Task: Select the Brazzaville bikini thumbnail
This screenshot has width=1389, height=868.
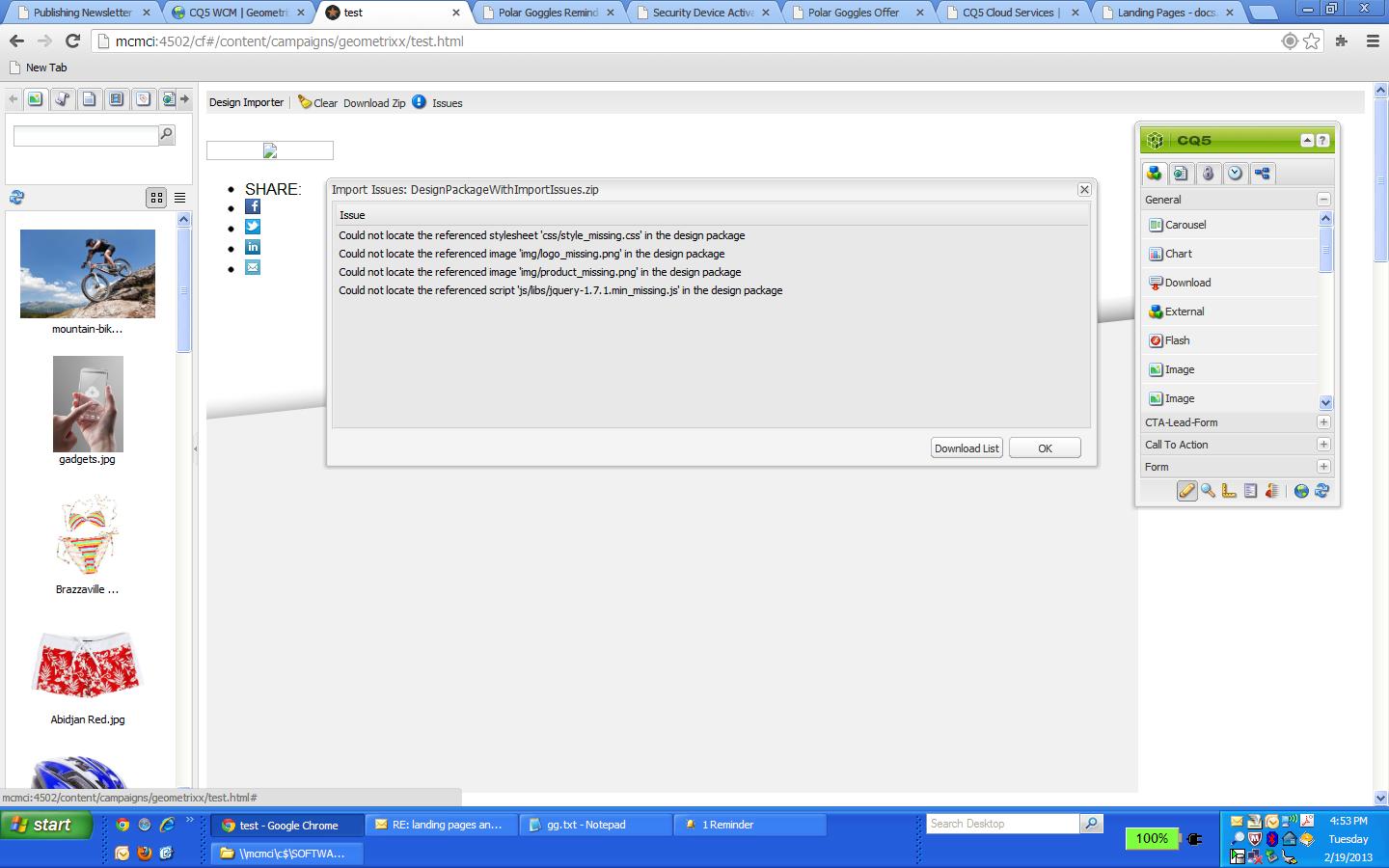Action: [x=88, y=534]
